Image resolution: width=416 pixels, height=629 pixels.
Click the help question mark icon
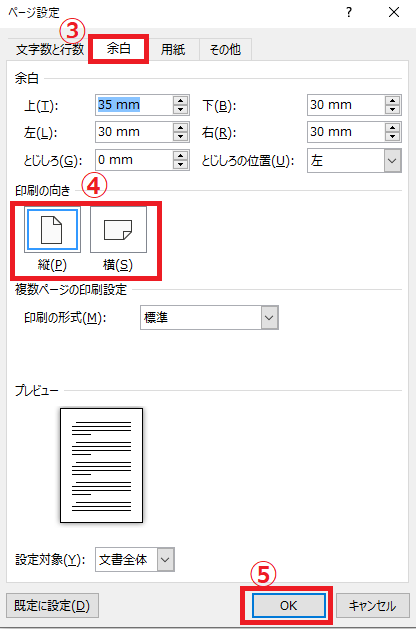[x=349, y=12]
